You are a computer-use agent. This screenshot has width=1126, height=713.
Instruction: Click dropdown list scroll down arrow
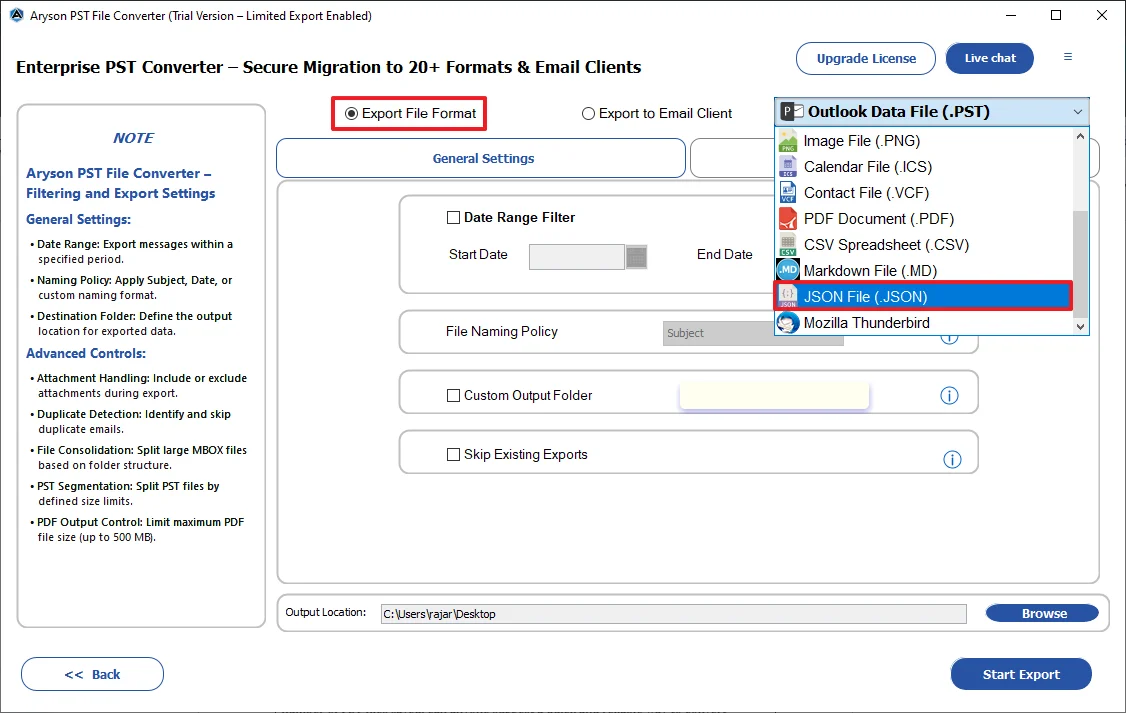pyautogui.click(x=1080, y=327)
